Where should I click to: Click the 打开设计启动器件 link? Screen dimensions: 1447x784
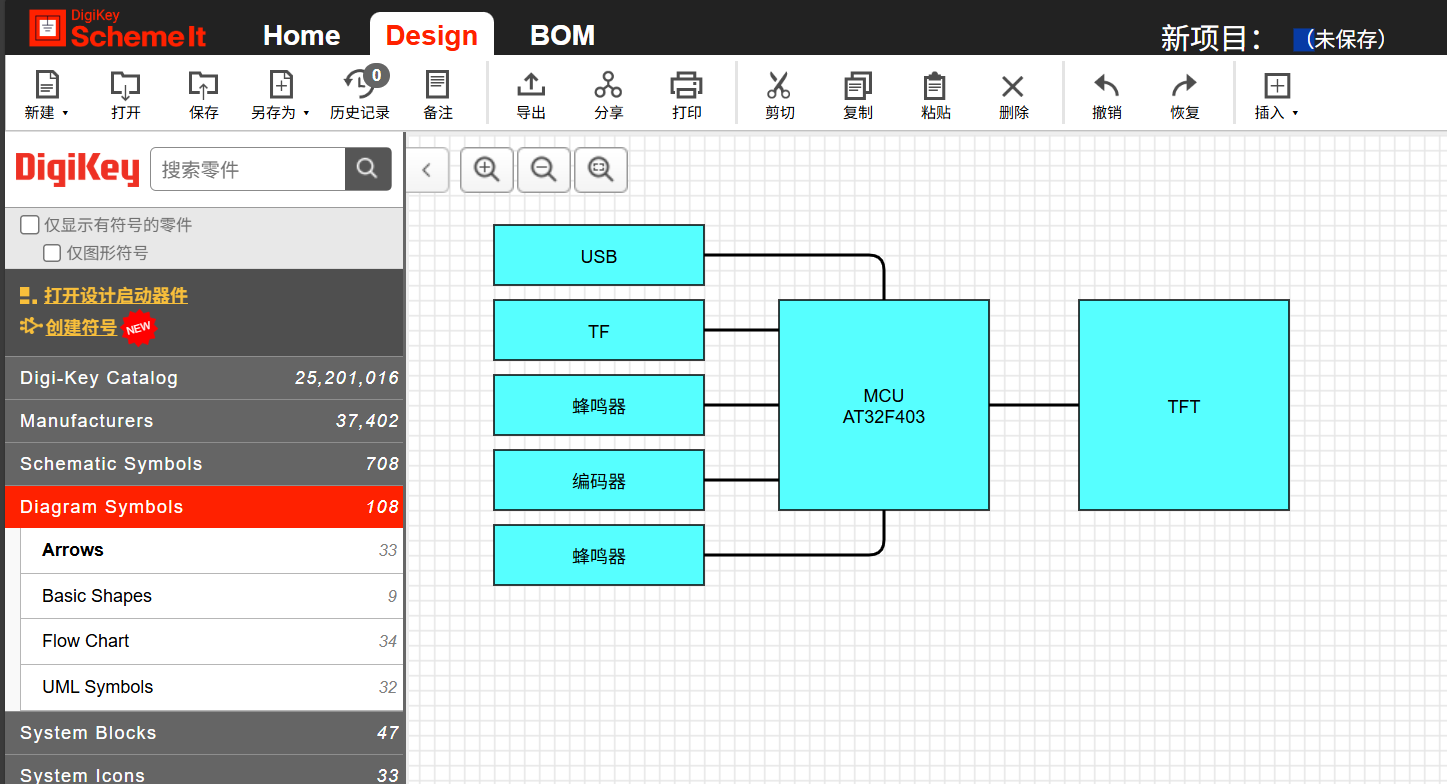tap(116, 296)
